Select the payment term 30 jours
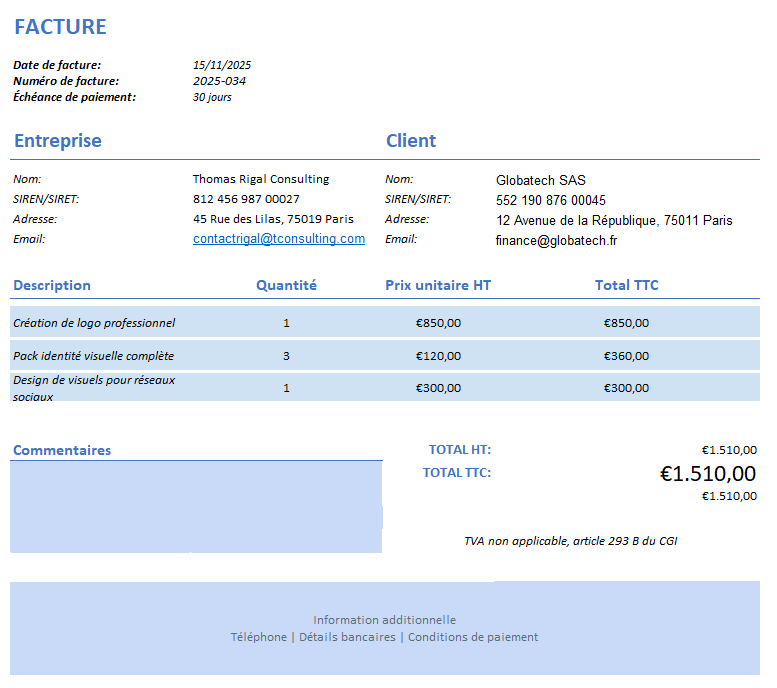Image resolution: width=777 pixels, height=688 pixels. click(x=212, y=97)
